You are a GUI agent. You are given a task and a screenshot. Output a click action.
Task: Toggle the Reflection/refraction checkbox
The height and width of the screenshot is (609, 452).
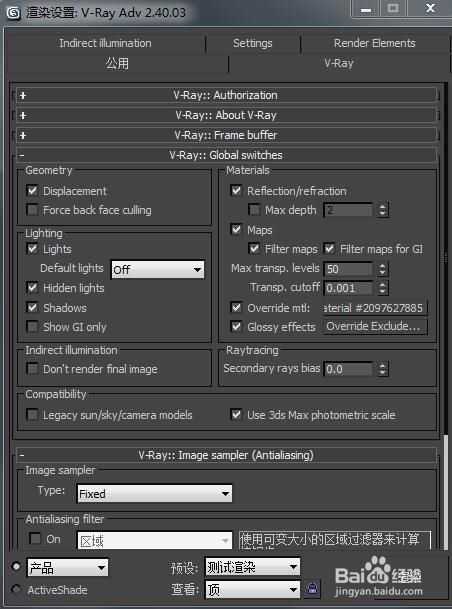(x=236, y=190)
